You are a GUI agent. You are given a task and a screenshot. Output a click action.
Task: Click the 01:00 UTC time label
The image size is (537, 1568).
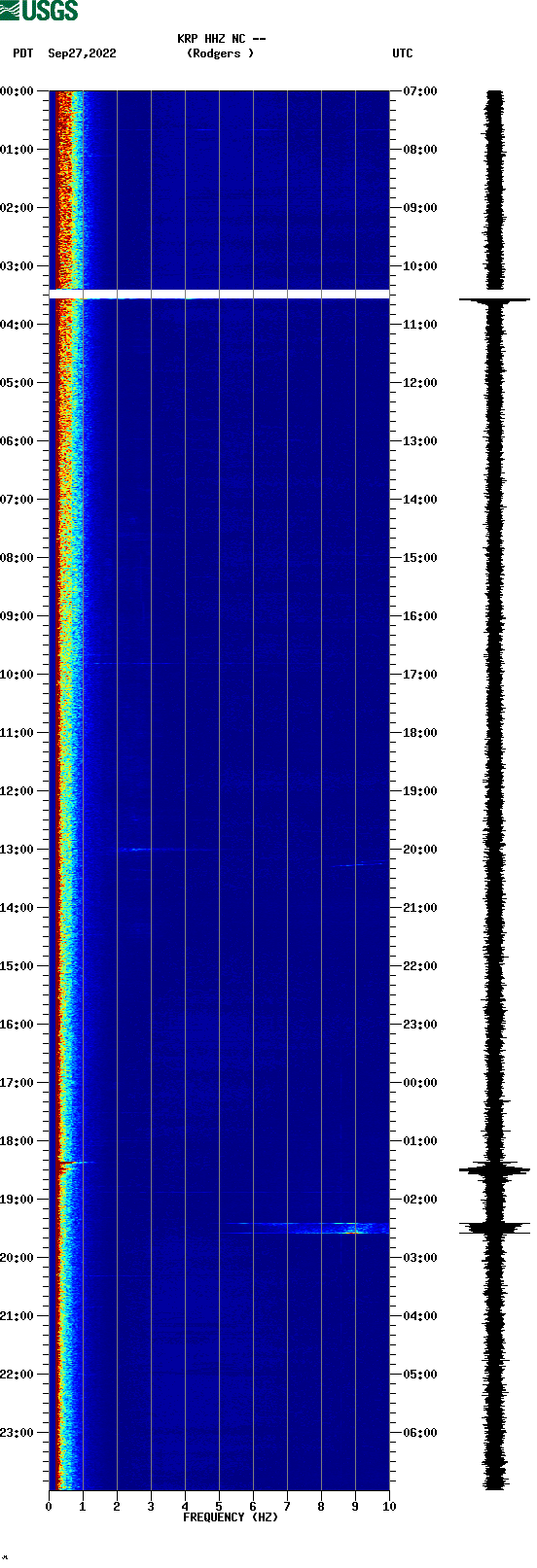coord(420,1141)
